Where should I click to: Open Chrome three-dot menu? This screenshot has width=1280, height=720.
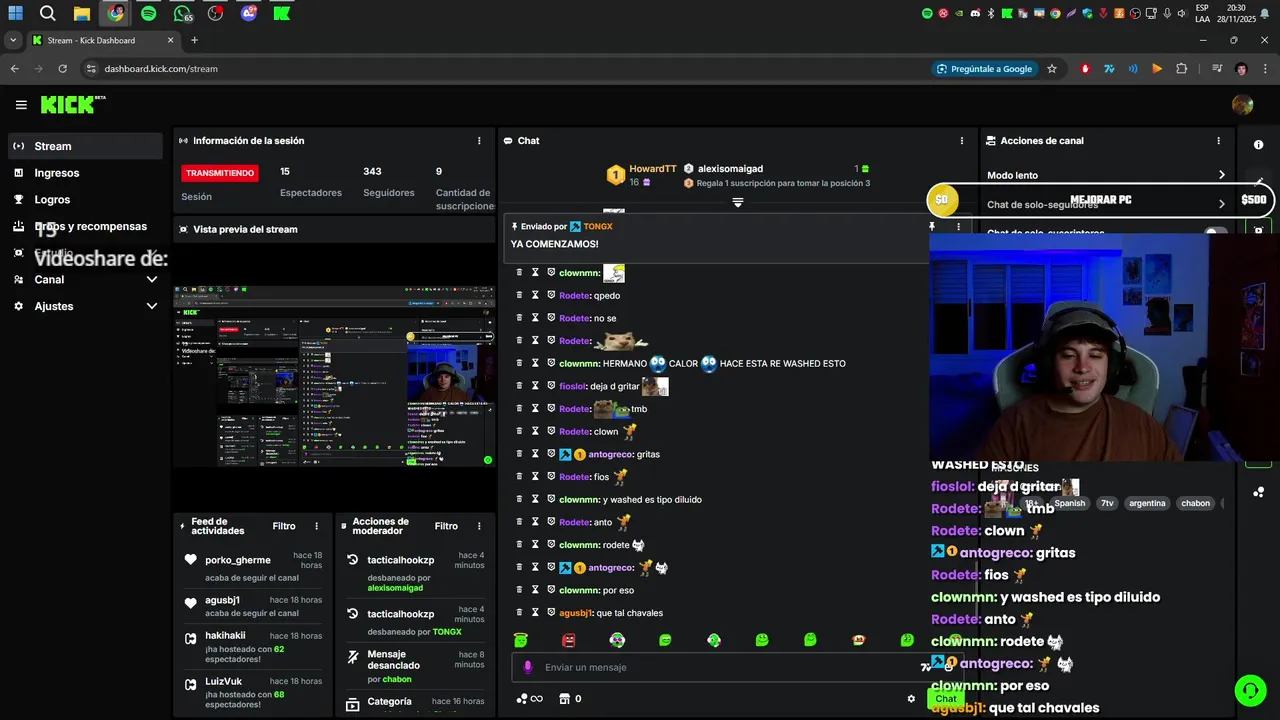pos(1265,69)
